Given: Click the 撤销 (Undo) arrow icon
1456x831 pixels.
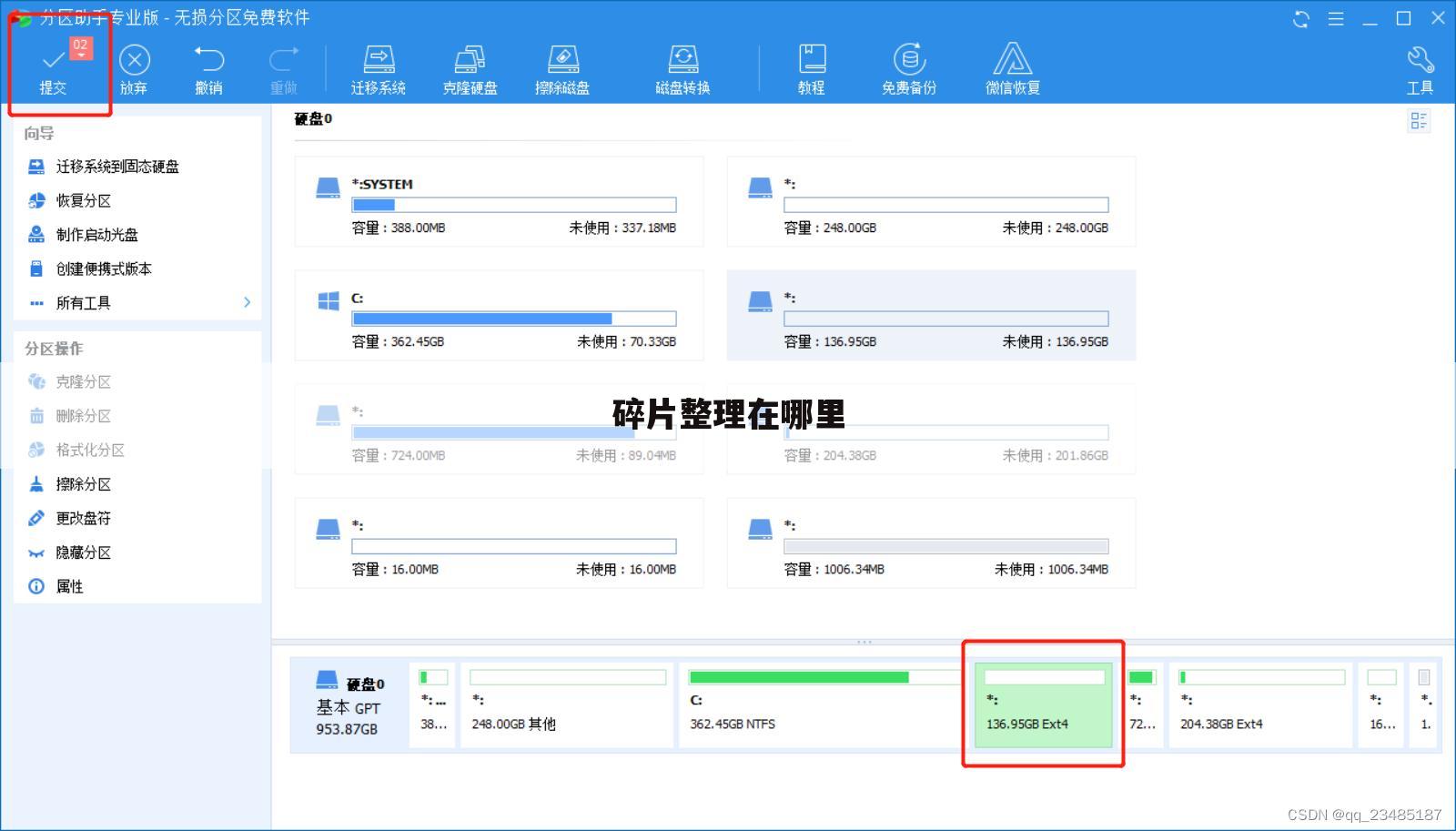Looking at the screenshot, I should click(208, 60).
